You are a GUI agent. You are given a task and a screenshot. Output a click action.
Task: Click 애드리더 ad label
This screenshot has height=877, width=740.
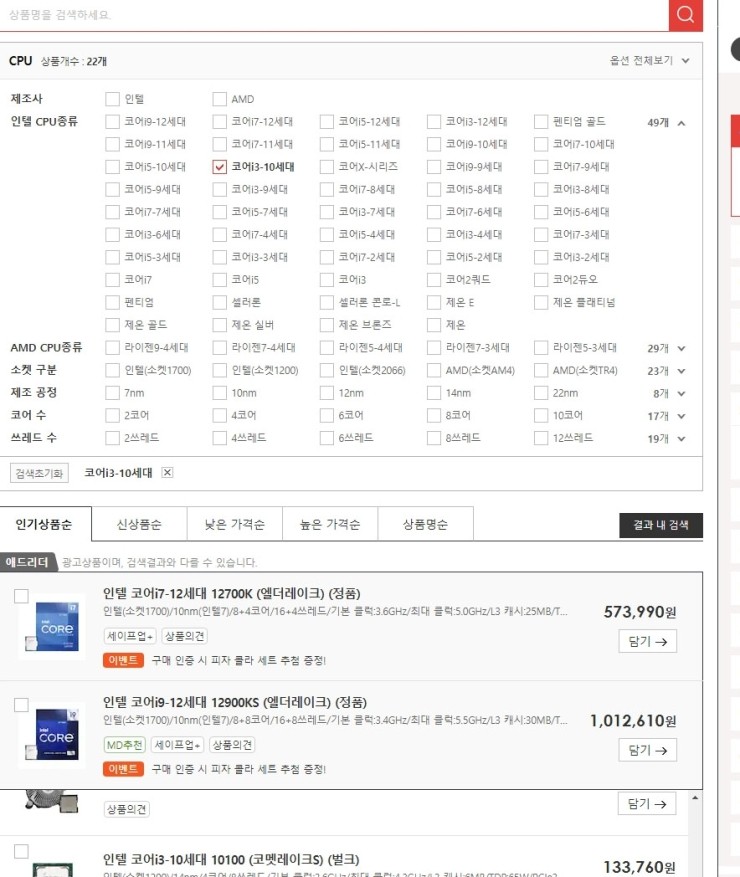[27, 562]
